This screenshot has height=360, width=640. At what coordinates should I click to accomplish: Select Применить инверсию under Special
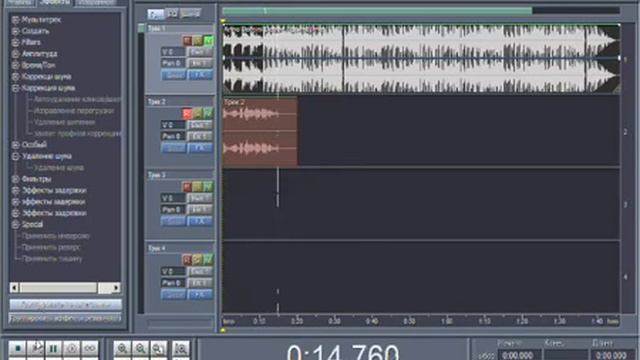pos(56,236)
